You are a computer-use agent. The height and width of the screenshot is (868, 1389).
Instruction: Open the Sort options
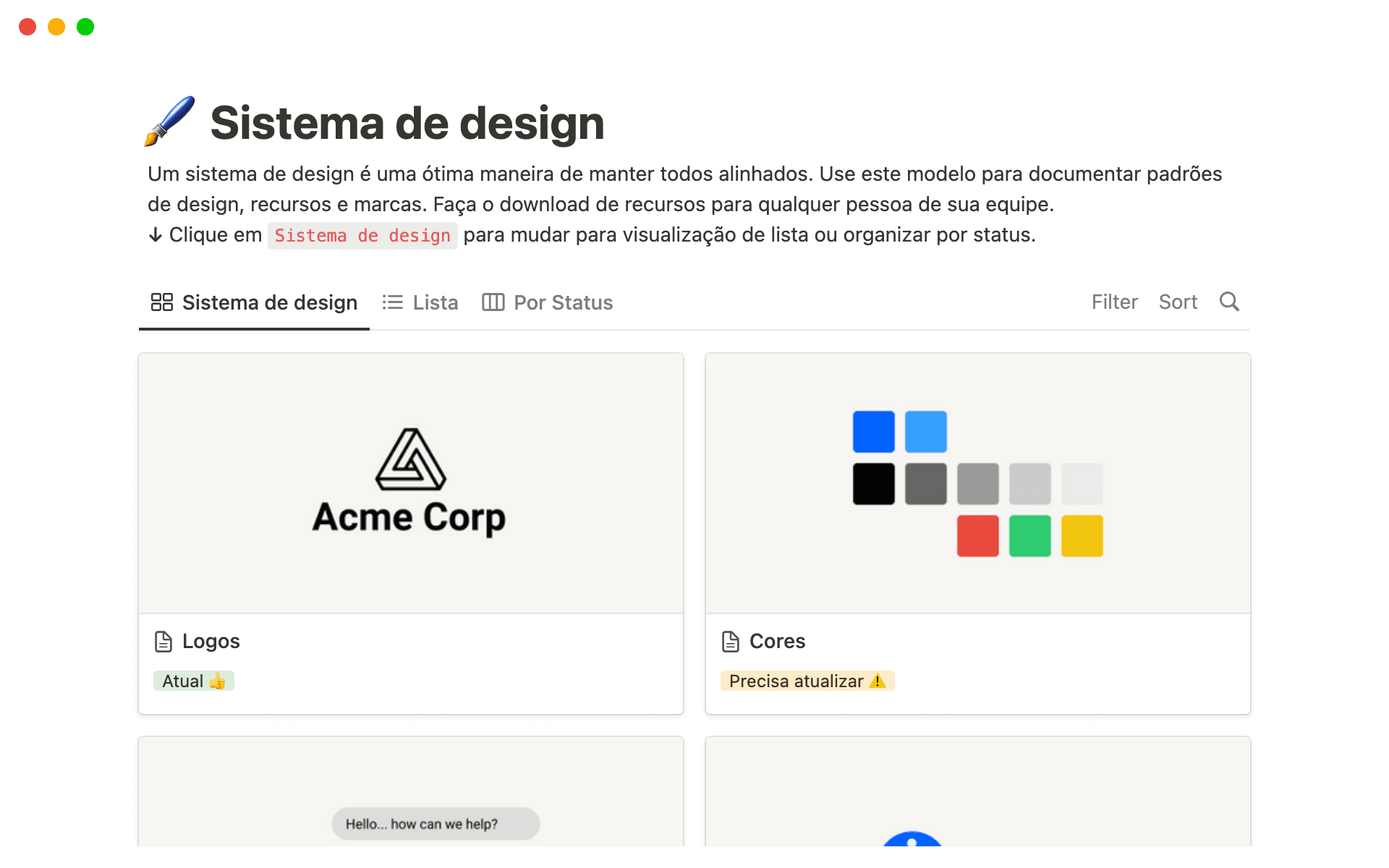click(1178, 302)
